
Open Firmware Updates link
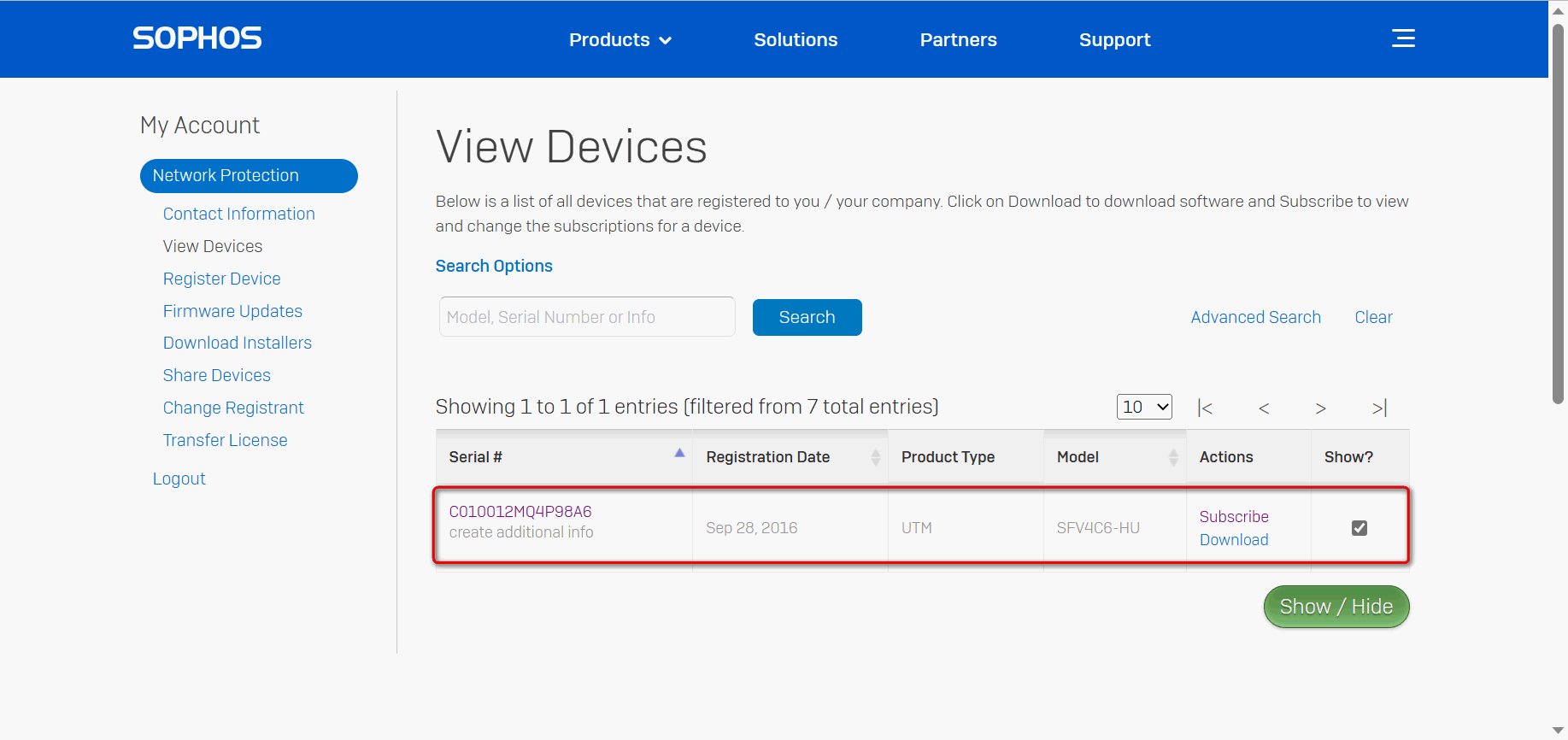point(232,311)
